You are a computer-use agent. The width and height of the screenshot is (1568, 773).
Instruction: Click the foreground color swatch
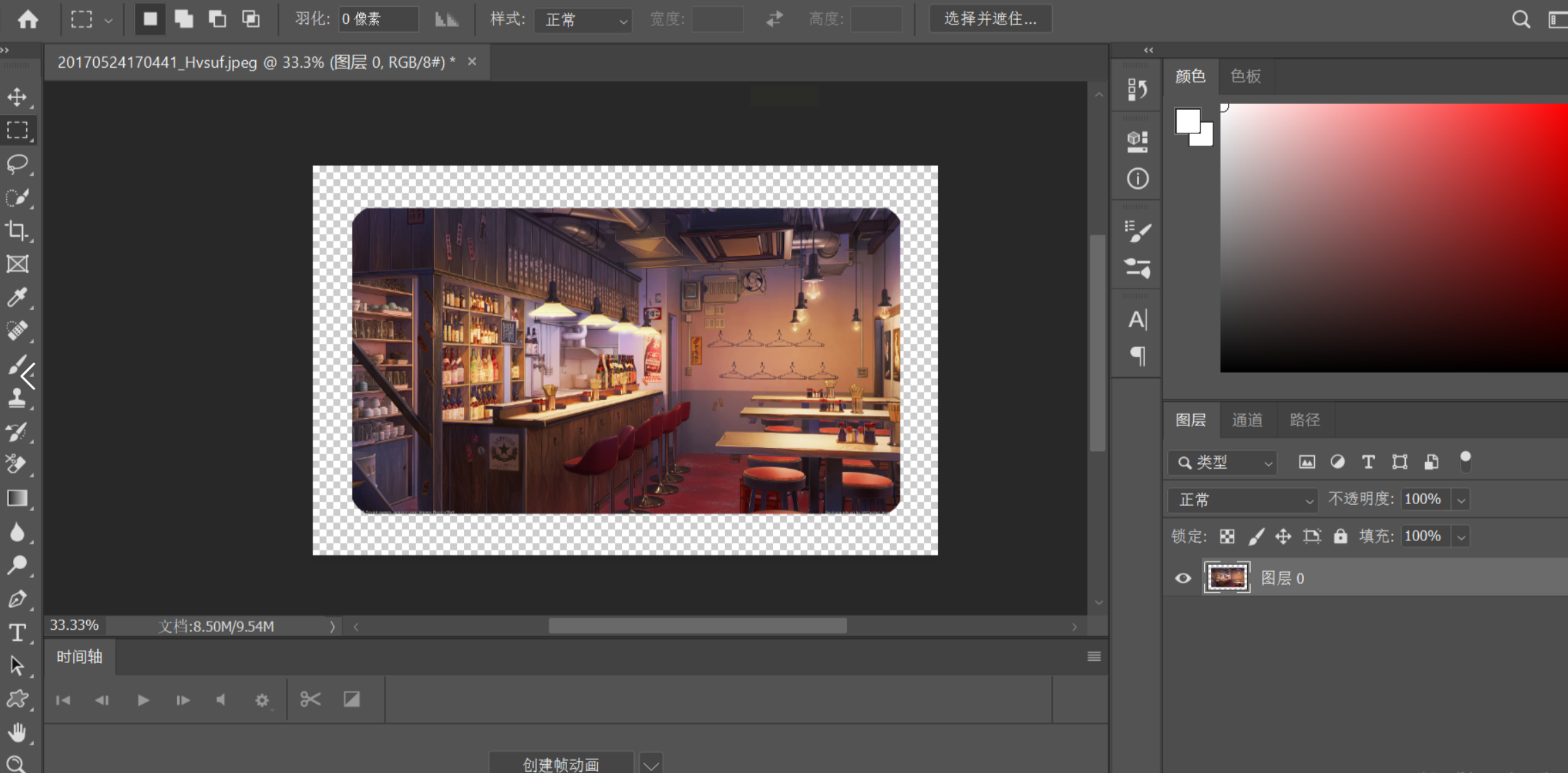pos(1187,121)
